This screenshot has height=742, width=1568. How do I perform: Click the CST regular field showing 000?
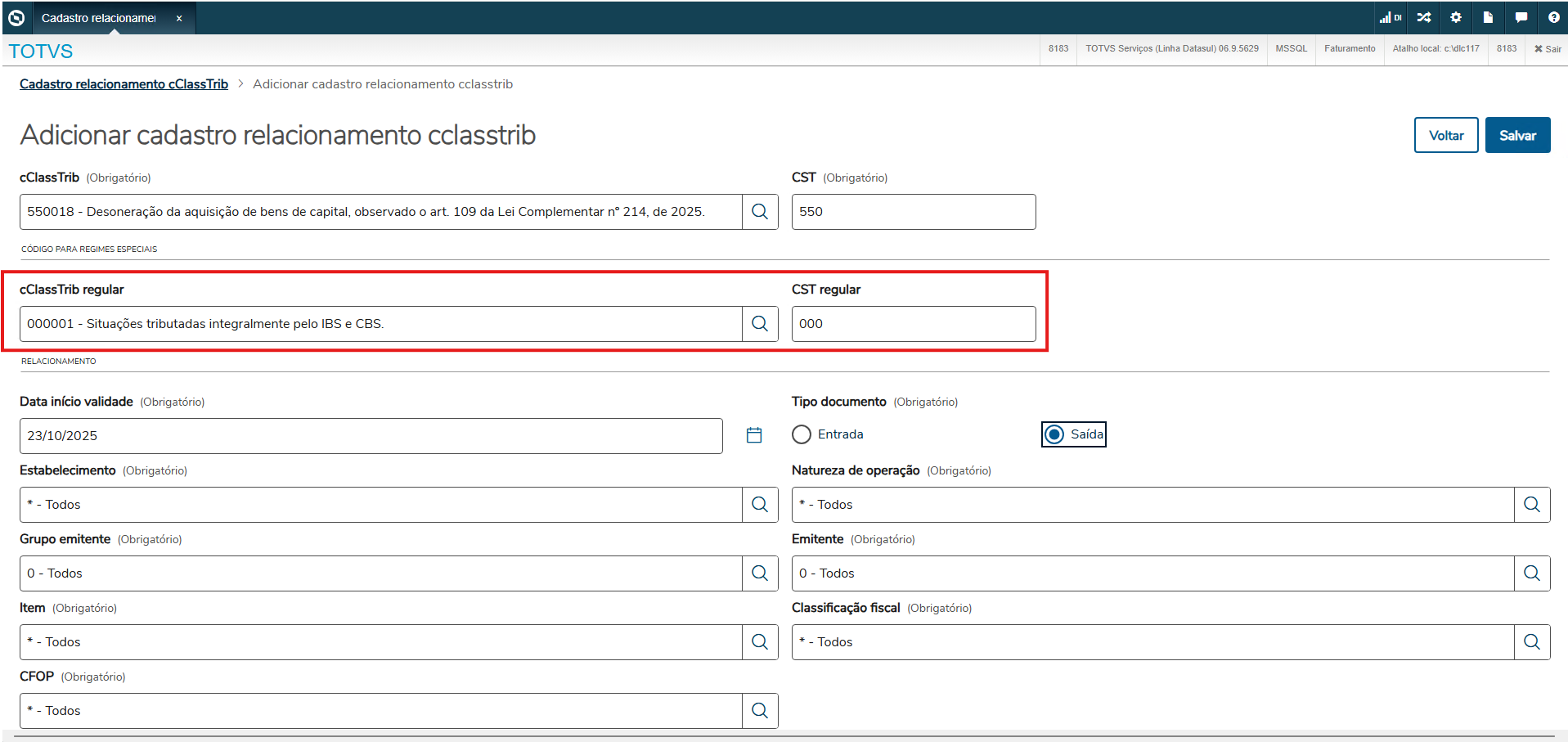point(914,324)
